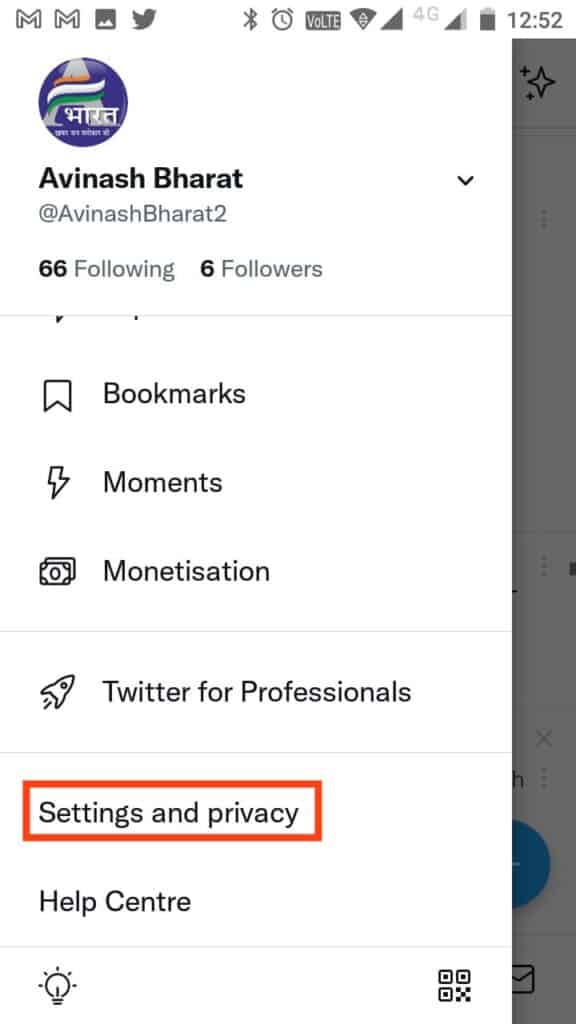
Task: Tap the messages envelope icon
Action: click(524, 980)
